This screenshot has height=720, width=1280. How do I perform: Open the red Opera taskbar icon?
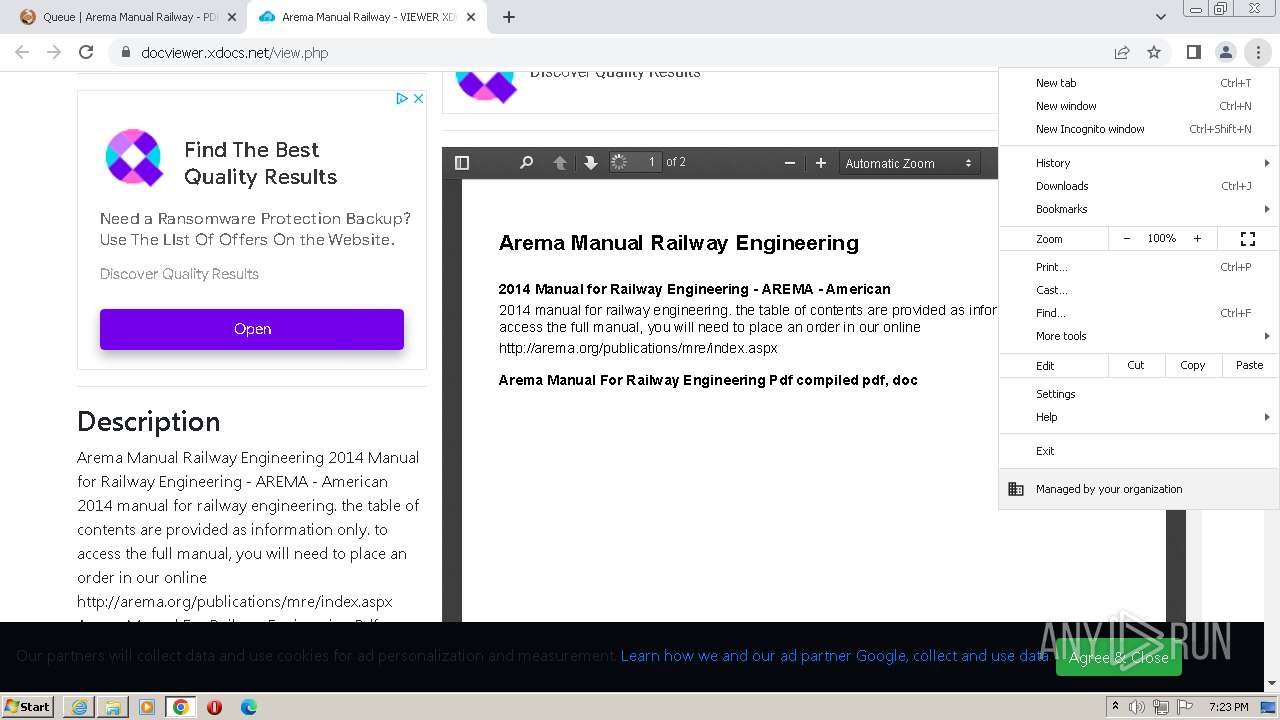click(214, 707)
